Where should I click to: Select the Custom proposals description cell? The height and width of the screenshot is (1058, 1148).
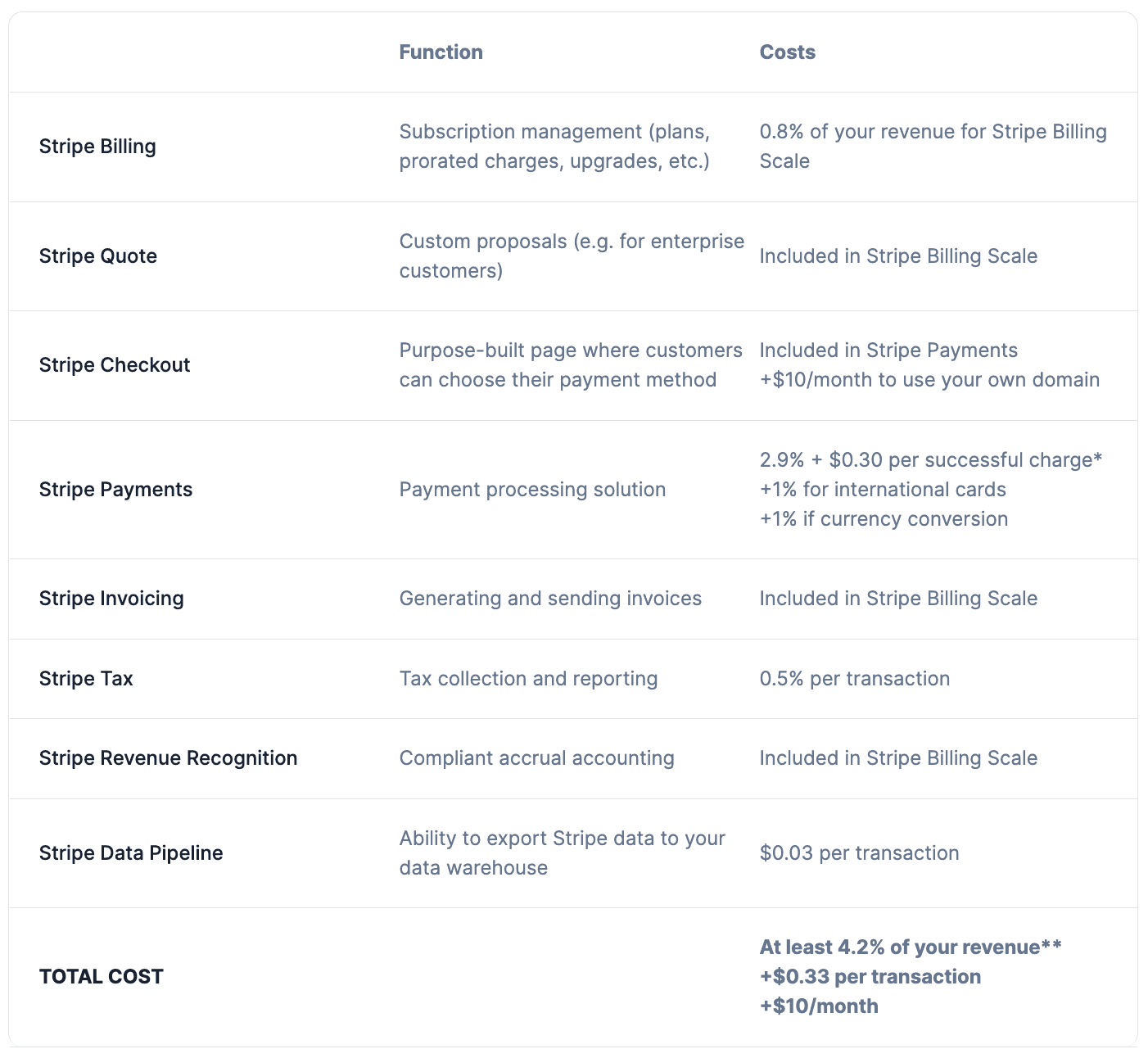click(x=572, y=256)
